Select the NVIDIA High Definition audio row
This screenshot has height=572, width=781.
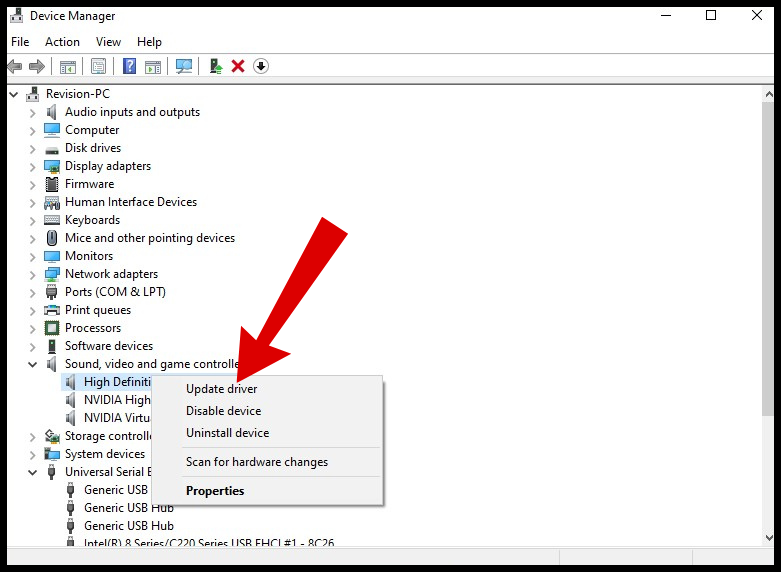(x=117, y=400)
